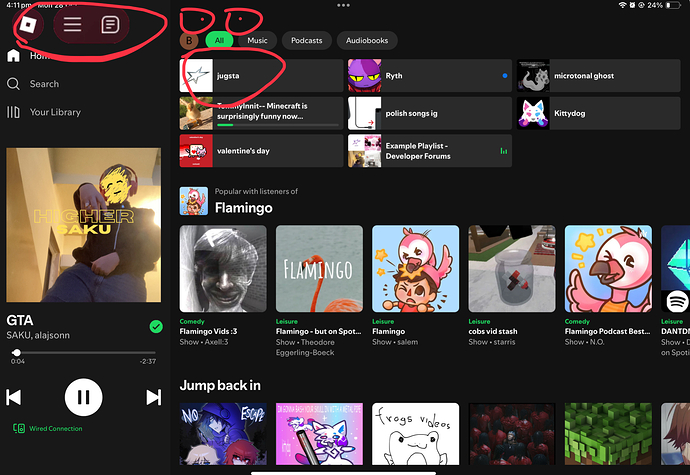This screenshot has height=475, width=690.
Task: Seek using the playback progress slider
Action: (84, 353)
